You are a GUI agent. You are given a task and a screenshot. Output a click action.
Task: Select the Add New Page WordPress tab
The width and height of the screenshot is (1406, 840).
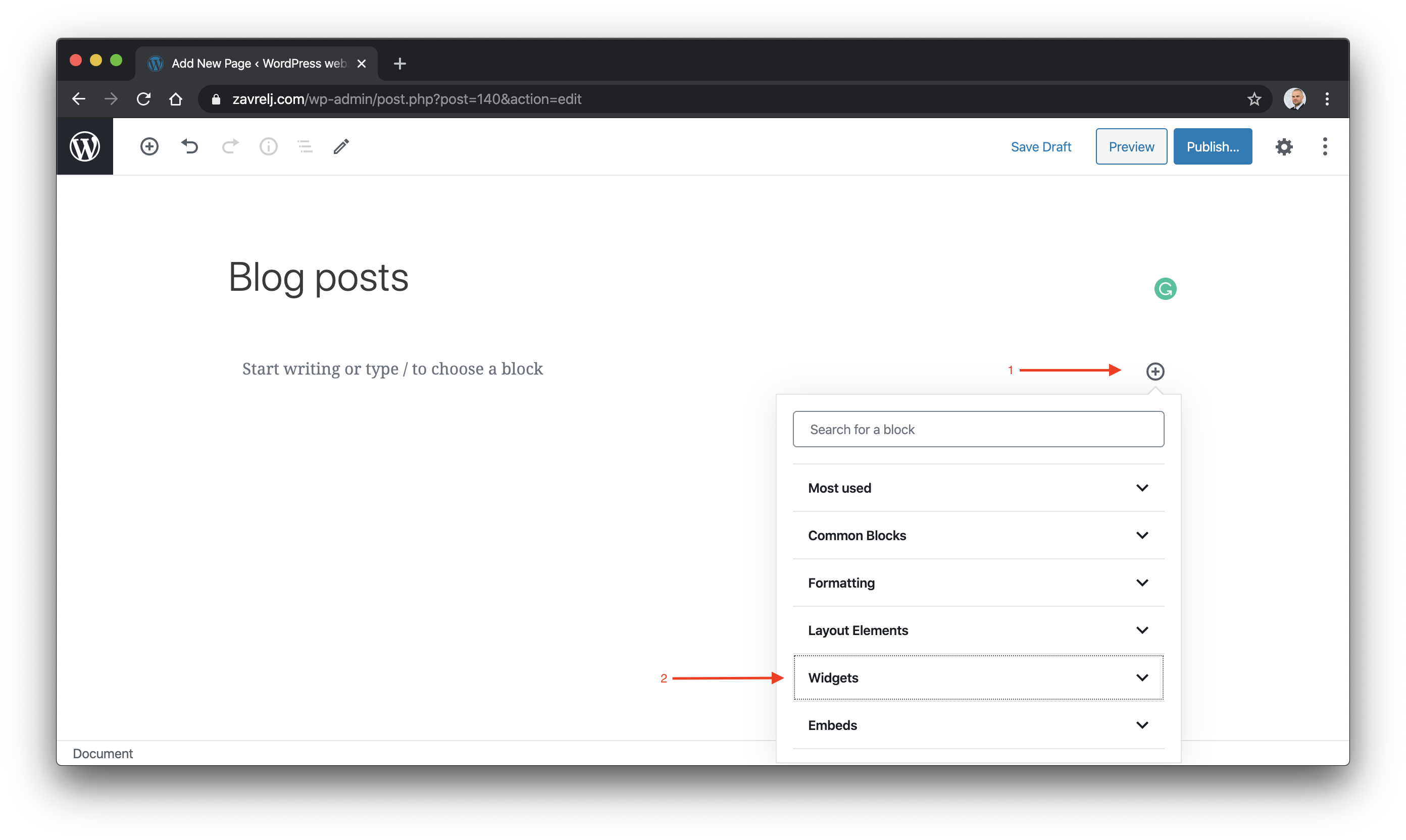click(x=256, y=64)
